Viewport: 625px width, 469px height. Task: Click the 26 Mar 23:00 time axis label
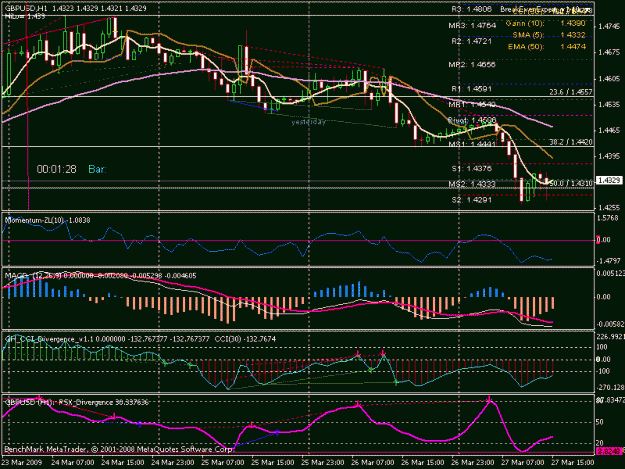(x=473, y=462)
